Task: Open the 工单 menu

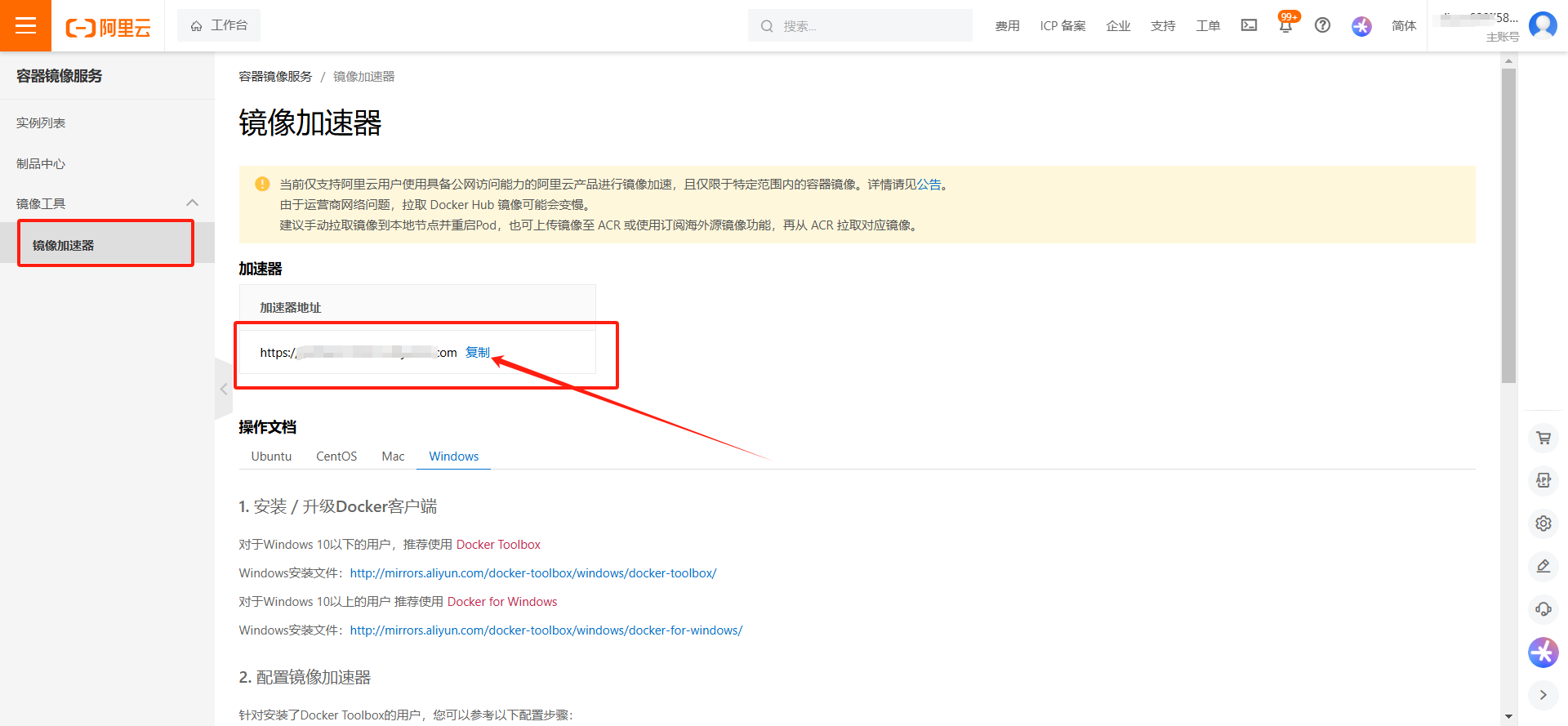Action: 1208,26
